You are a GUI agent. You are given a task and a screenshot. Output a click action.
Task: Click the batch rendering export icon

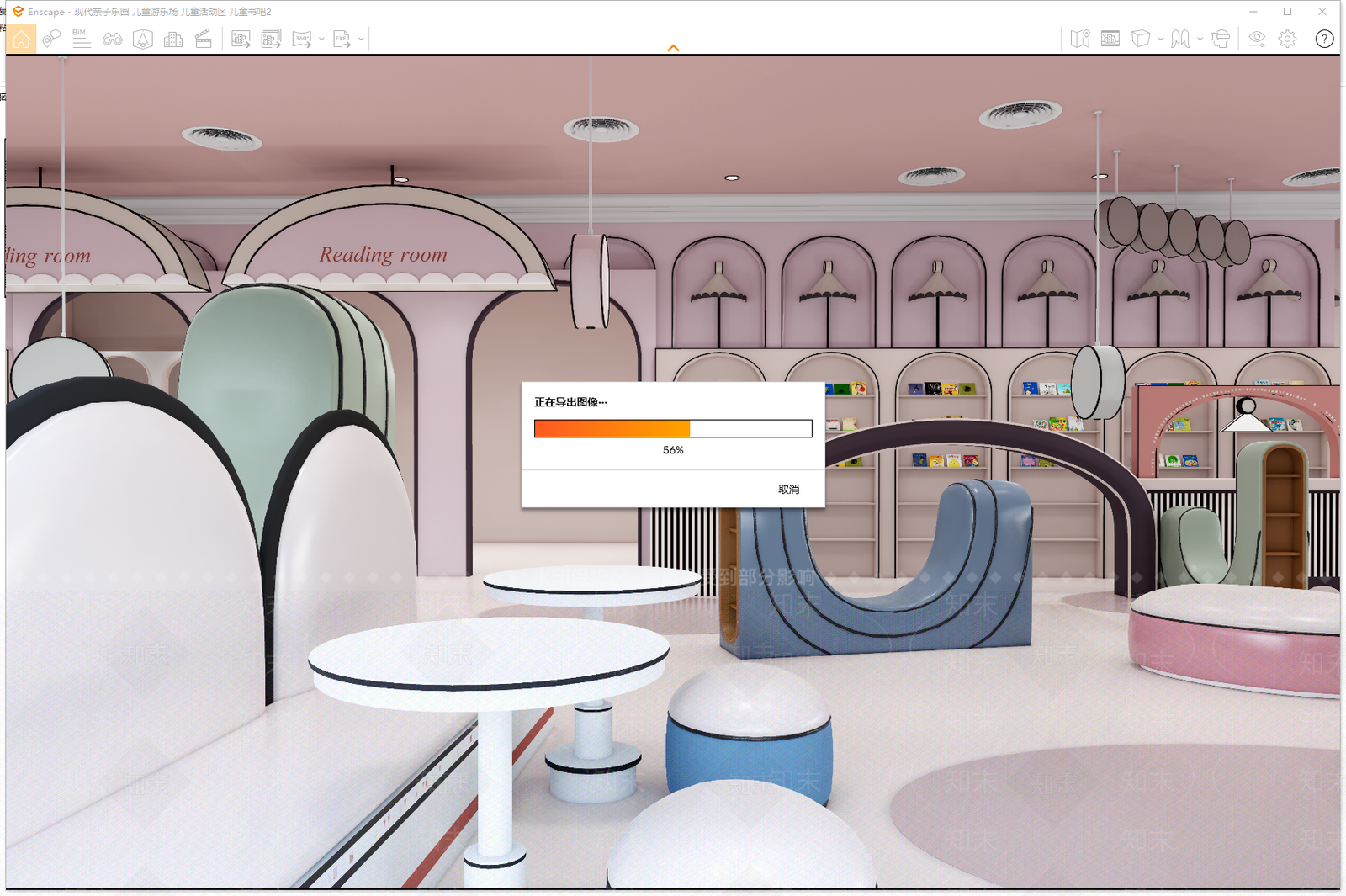click(271, 39)
